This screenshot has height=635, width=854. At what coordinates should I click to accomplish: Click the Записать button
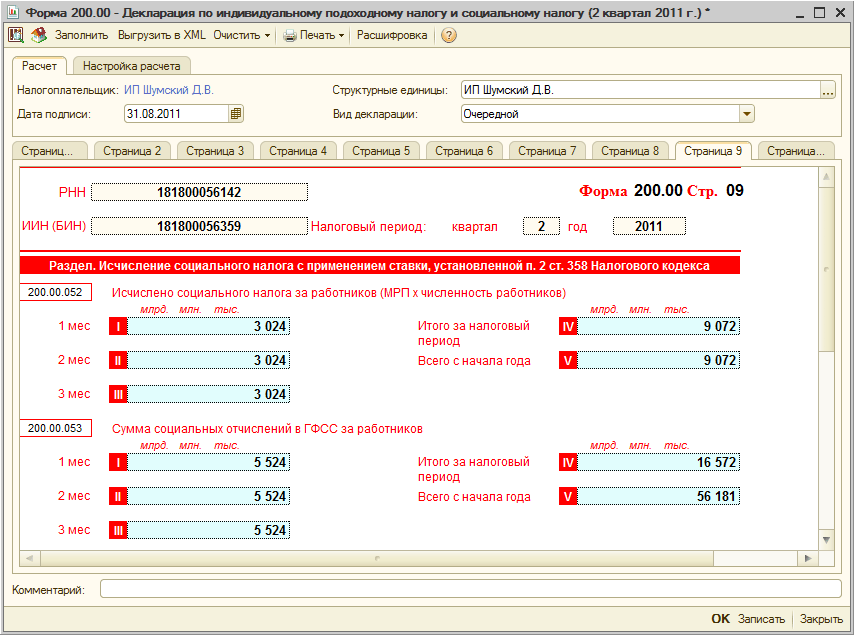tap(761, 619)
